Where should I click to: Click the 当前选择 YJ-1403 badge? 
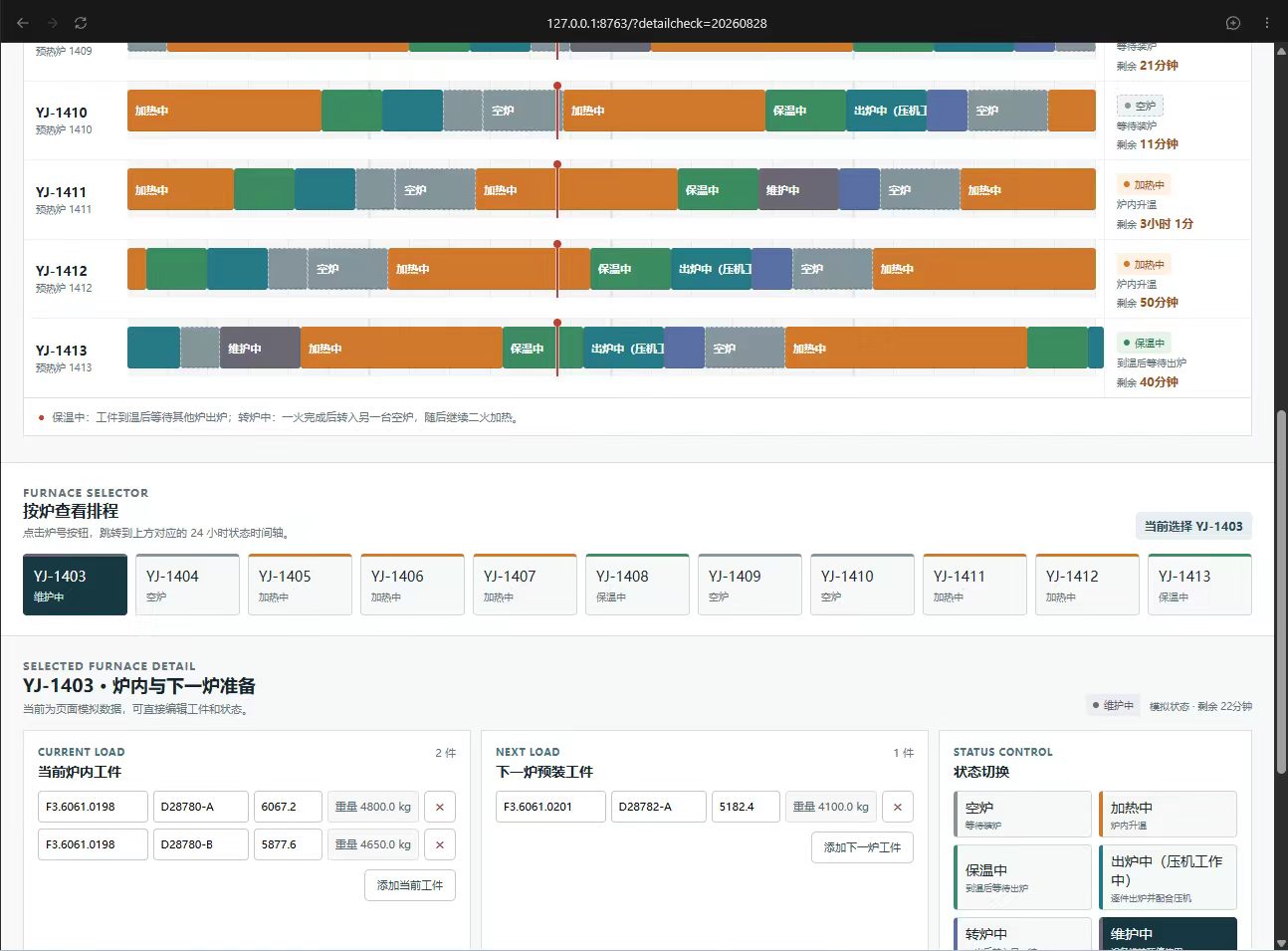(1193, 526)
